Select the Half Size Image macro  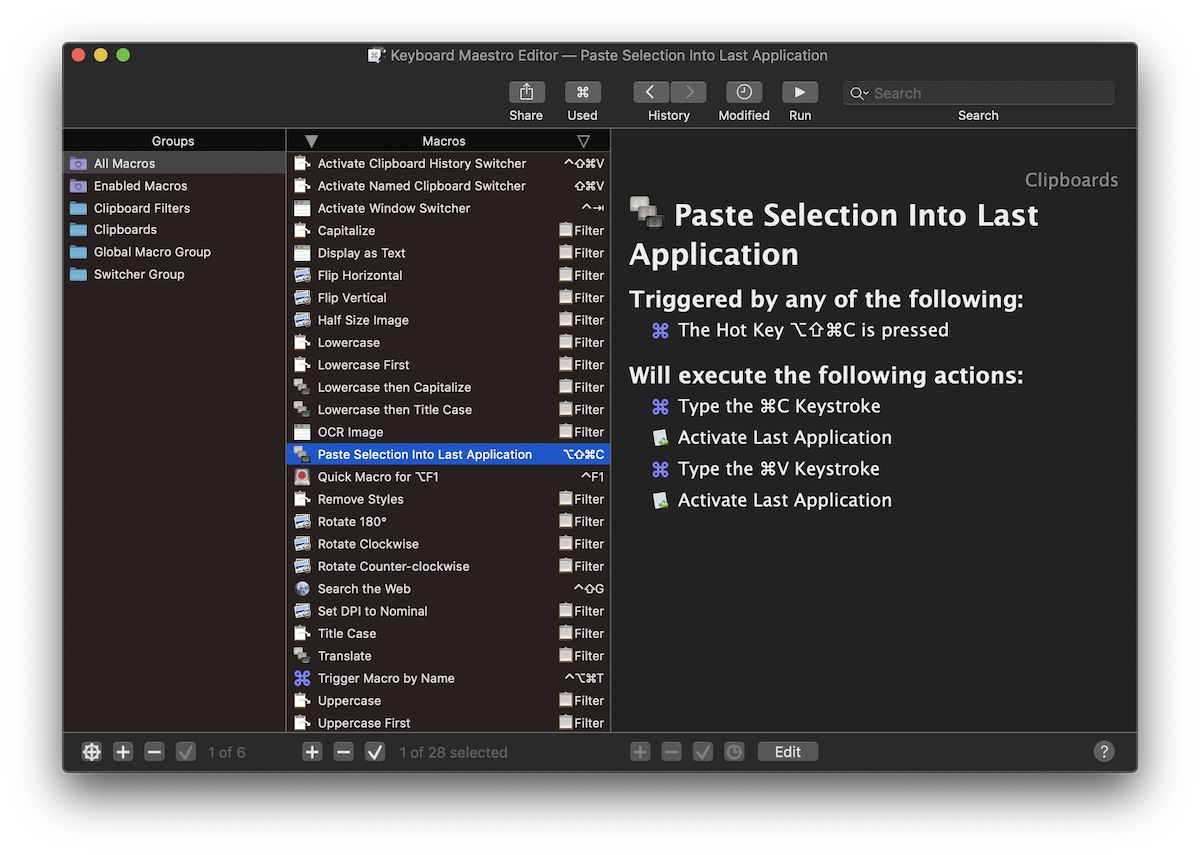[x=448, y=320]
